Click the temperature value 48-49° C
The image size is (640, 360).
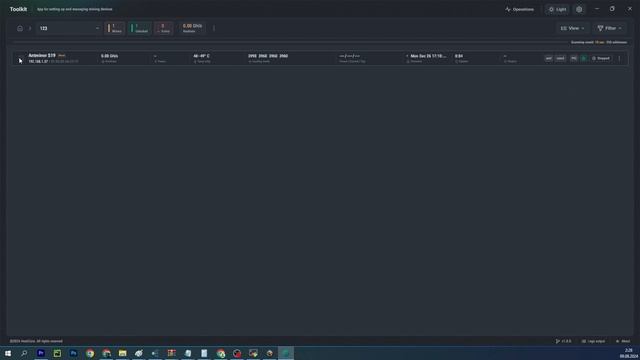201,56
